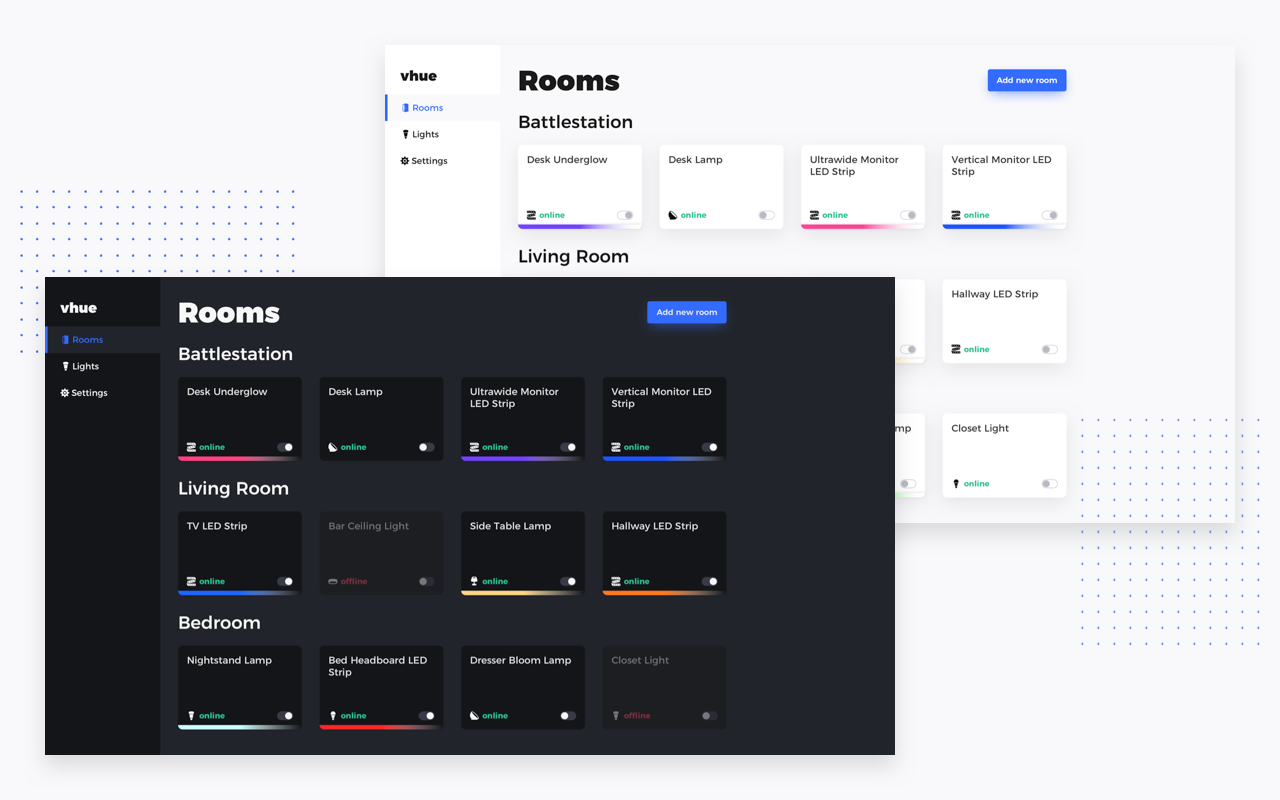Click ceiling light icon on Bar Ceiling Light card
Viewport: 1280px width, 800px height.
[x=333, y=581]
